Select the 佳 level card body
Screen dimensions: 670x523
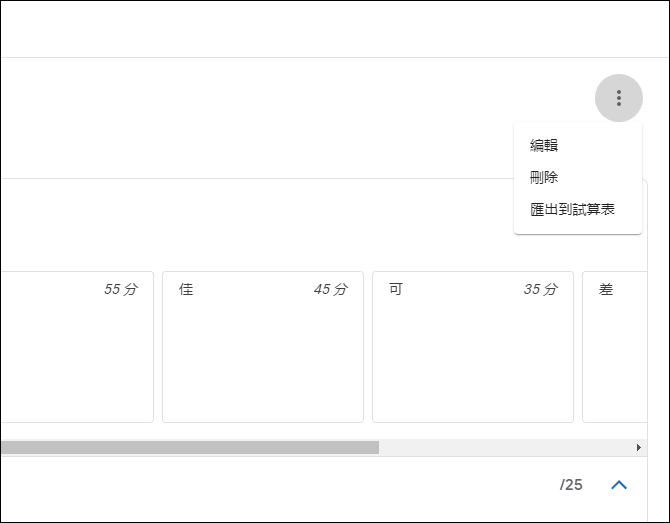click(x=263, y=347)
